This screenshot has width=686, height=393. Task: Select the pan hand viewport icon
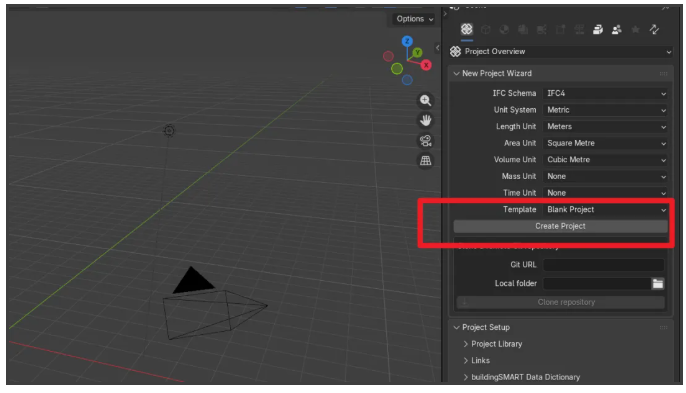pos(425,120)
